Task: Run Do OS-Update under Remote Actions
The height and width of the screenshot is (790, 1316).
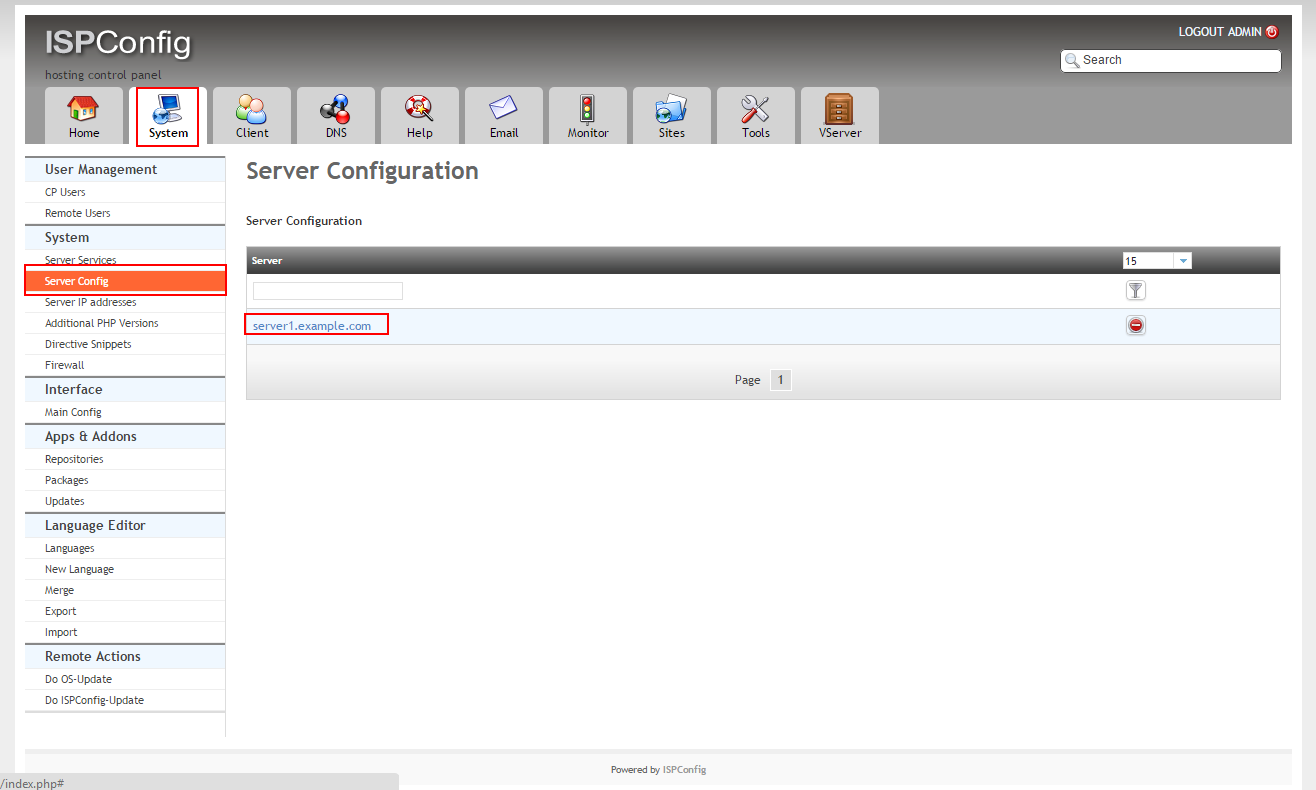Action: [x=125, y=679]
